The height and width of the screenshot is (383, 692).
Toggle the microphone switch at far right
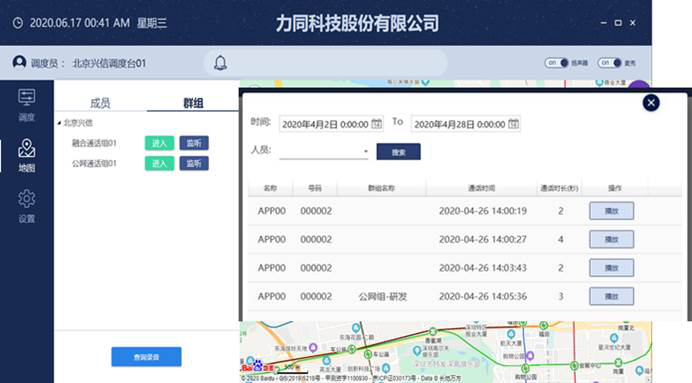(609, 63)
